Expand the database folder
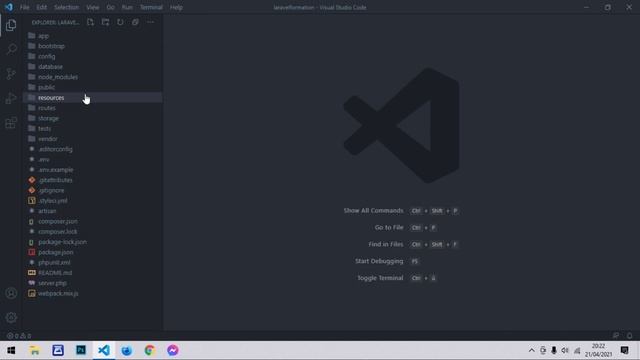This screenshot has width=640, height=360. point(93,67)
